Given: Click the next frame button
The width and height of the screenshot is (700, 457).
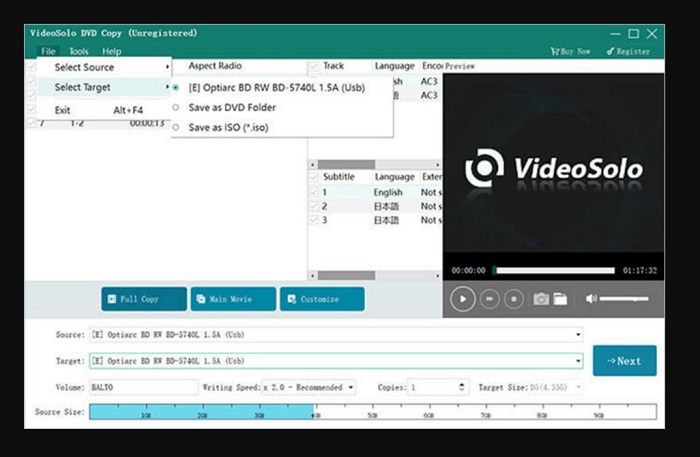Looking at the screenshot, I should (490, 299).
